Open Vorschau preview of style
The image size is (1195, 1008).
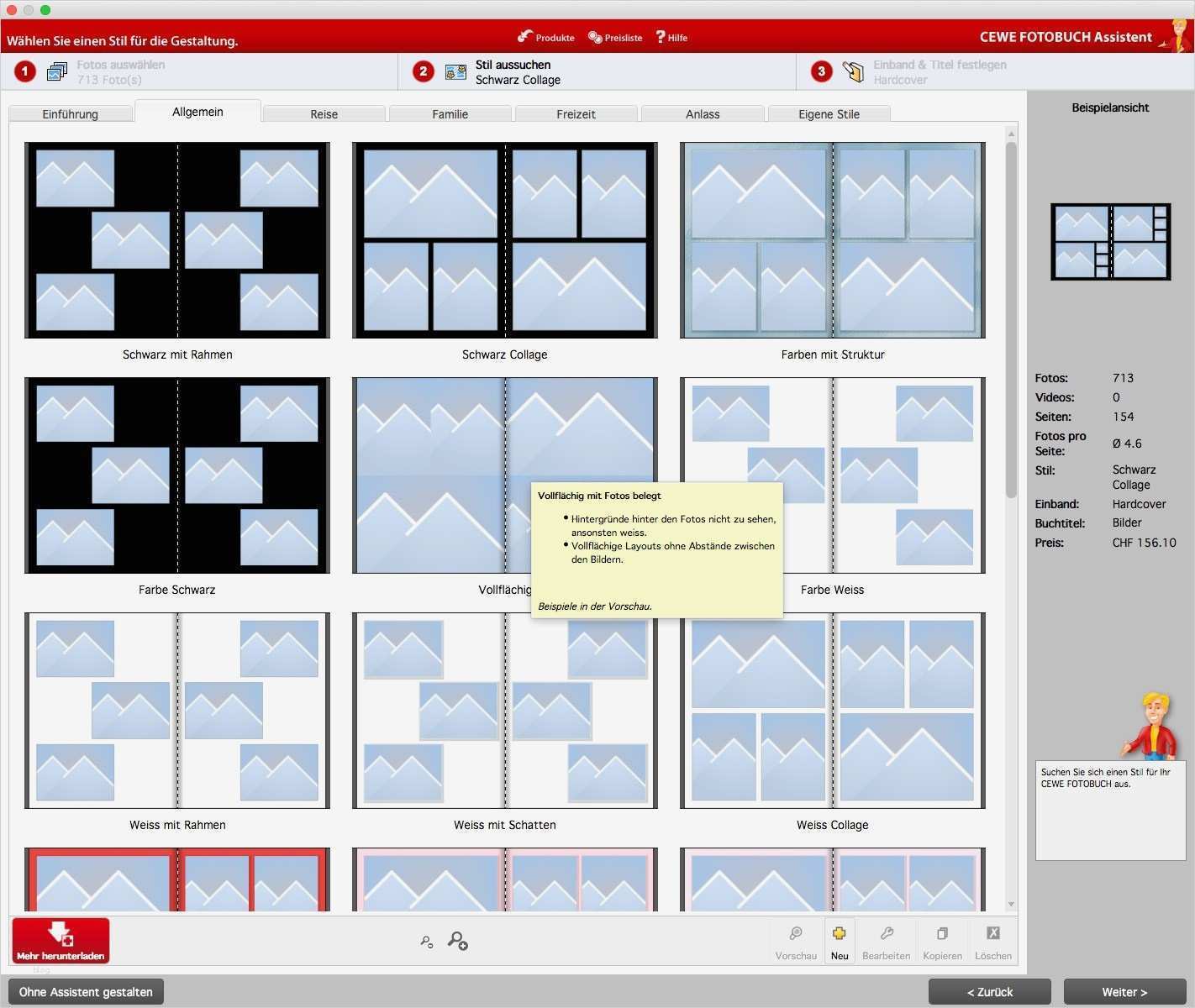[796, 941]
